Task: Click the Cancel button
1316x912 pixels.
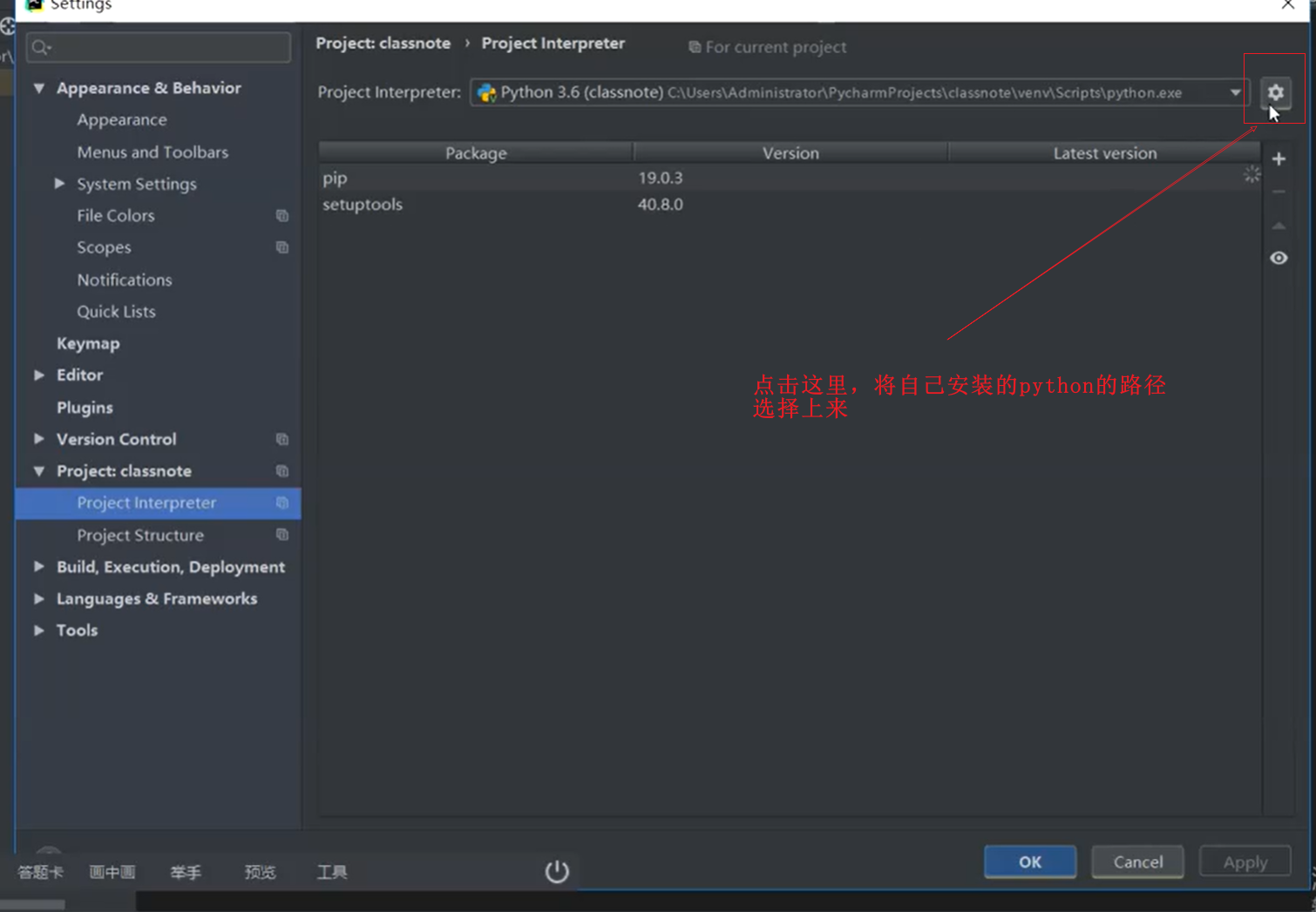Action: (x=1138, y=861)
